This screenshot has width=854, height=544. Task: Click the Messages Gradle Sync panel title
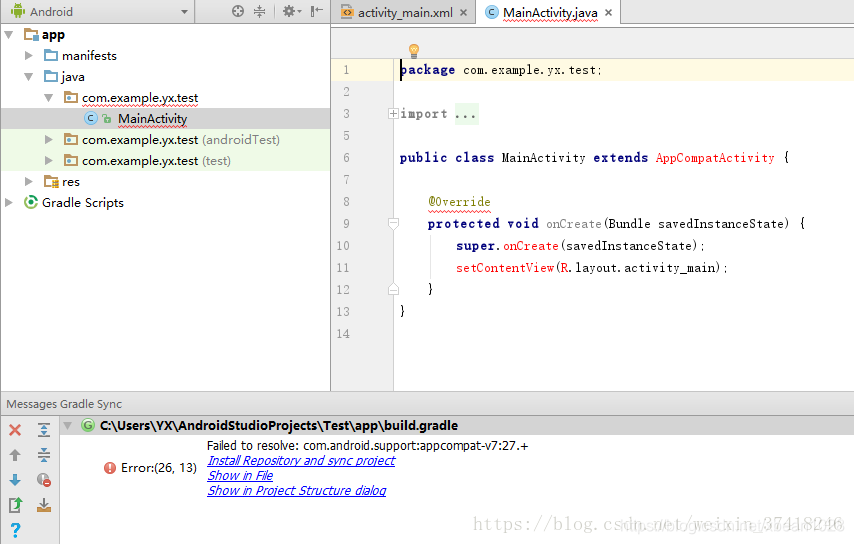64,404
